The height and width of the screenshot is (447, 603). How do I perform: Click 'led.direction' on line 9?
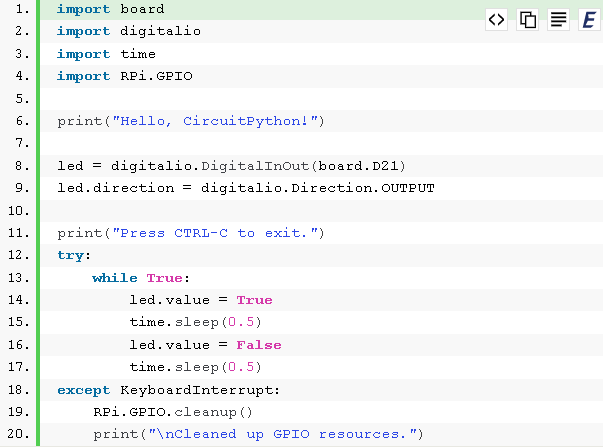point(115,188)
